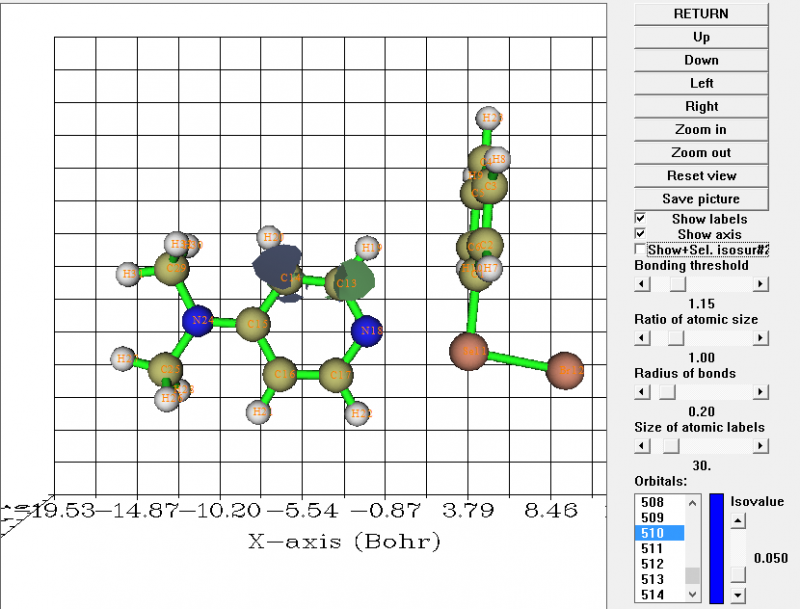Viewport: 800px width, 609px height.
Task: Click the ratio of atomic size slider thumb
Action: [x=676, y=338]
